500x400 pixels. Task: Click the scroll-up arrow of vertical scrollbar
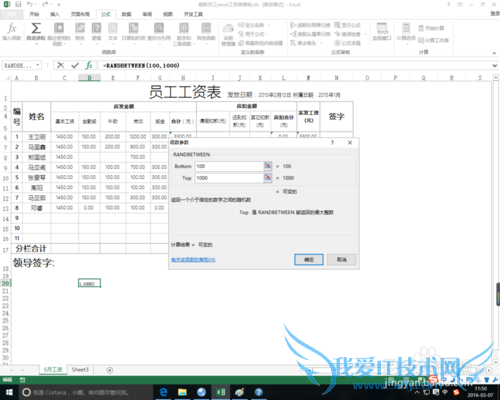[496, 78]
